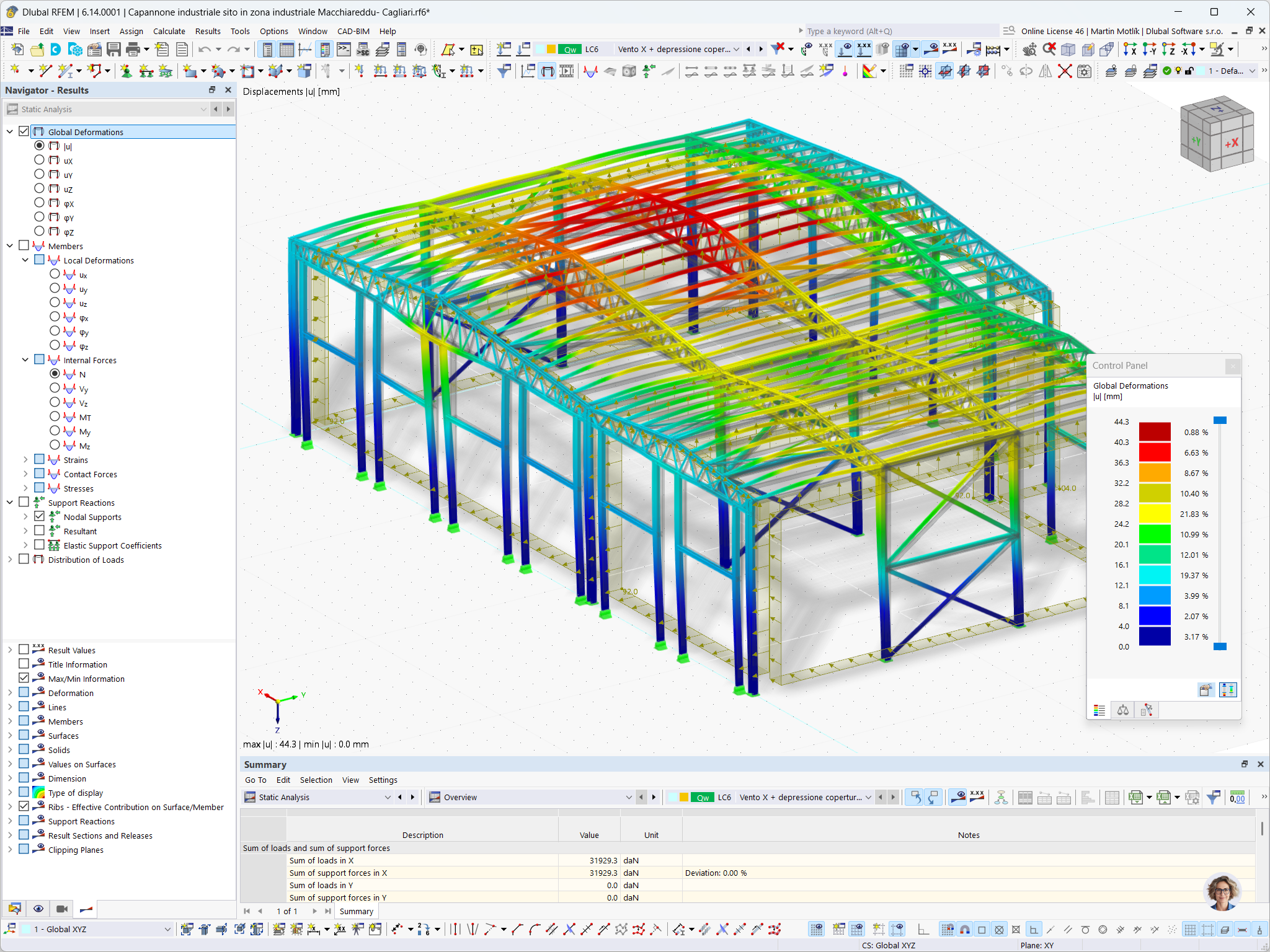The height and width of the screenshot is (952, 1270).
Task: Open the Static Analysis navigator dropdown
Action: [x=203, y=109]
